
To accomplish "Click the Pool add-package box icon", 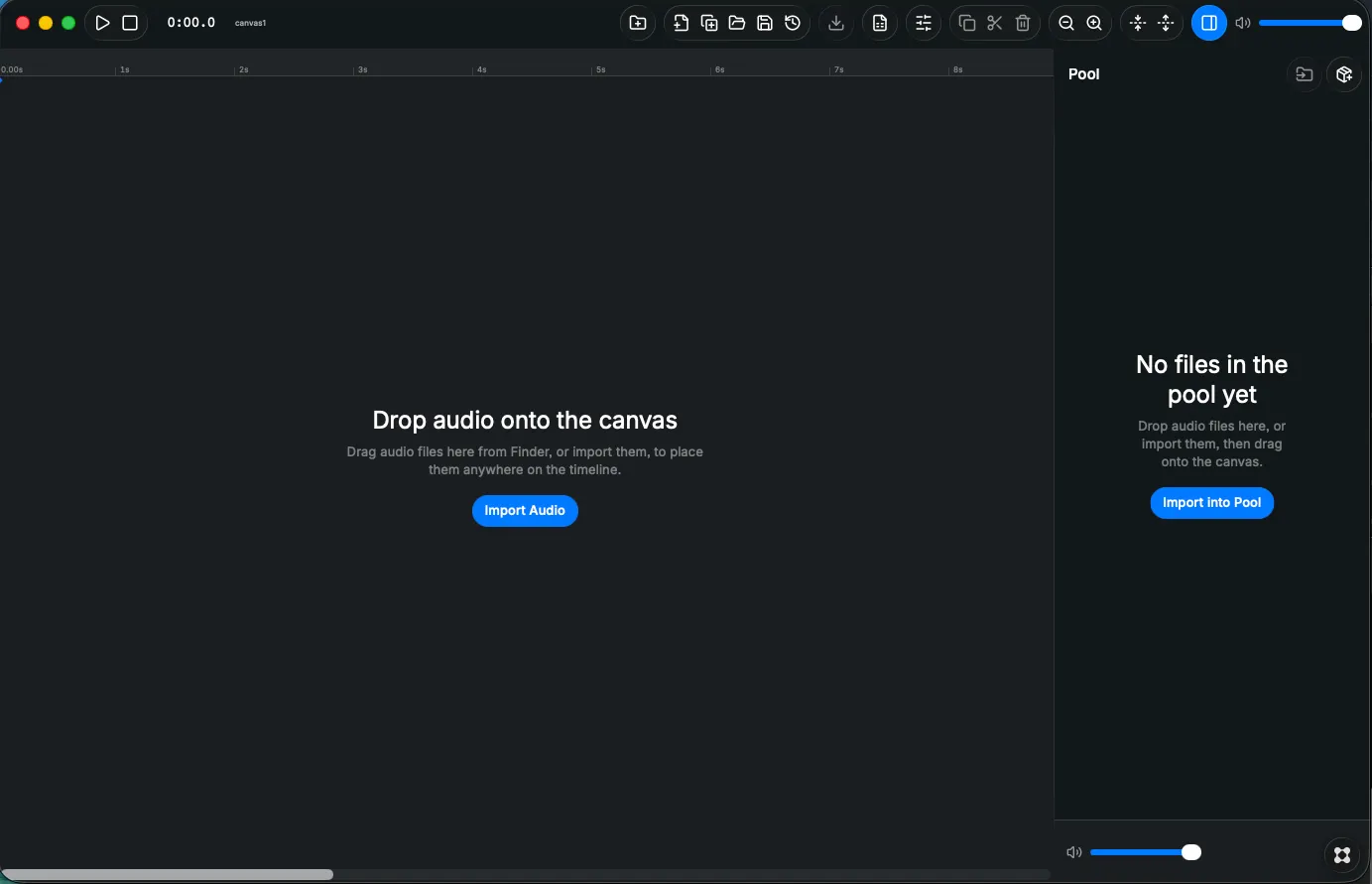I will point(1344,74).
